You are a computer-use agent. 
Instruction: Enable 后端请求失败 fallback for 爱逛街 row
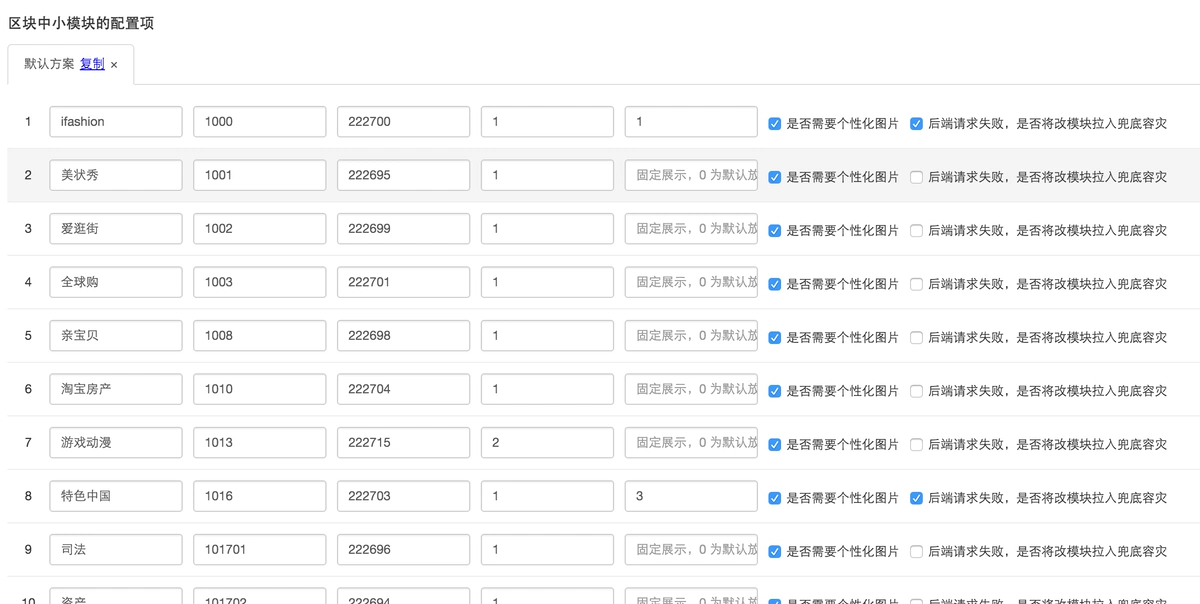click(916, 231)
